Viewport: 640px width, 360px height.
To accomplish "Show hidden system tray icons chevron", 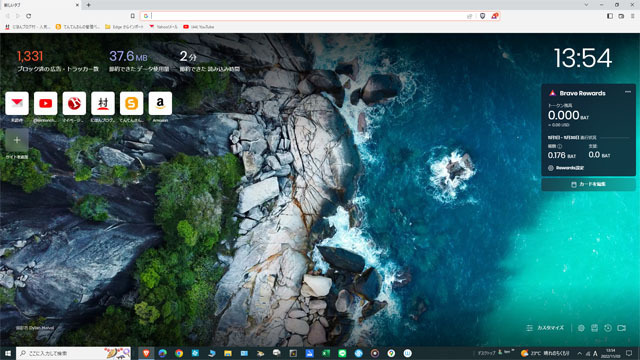I will (580, 353).
